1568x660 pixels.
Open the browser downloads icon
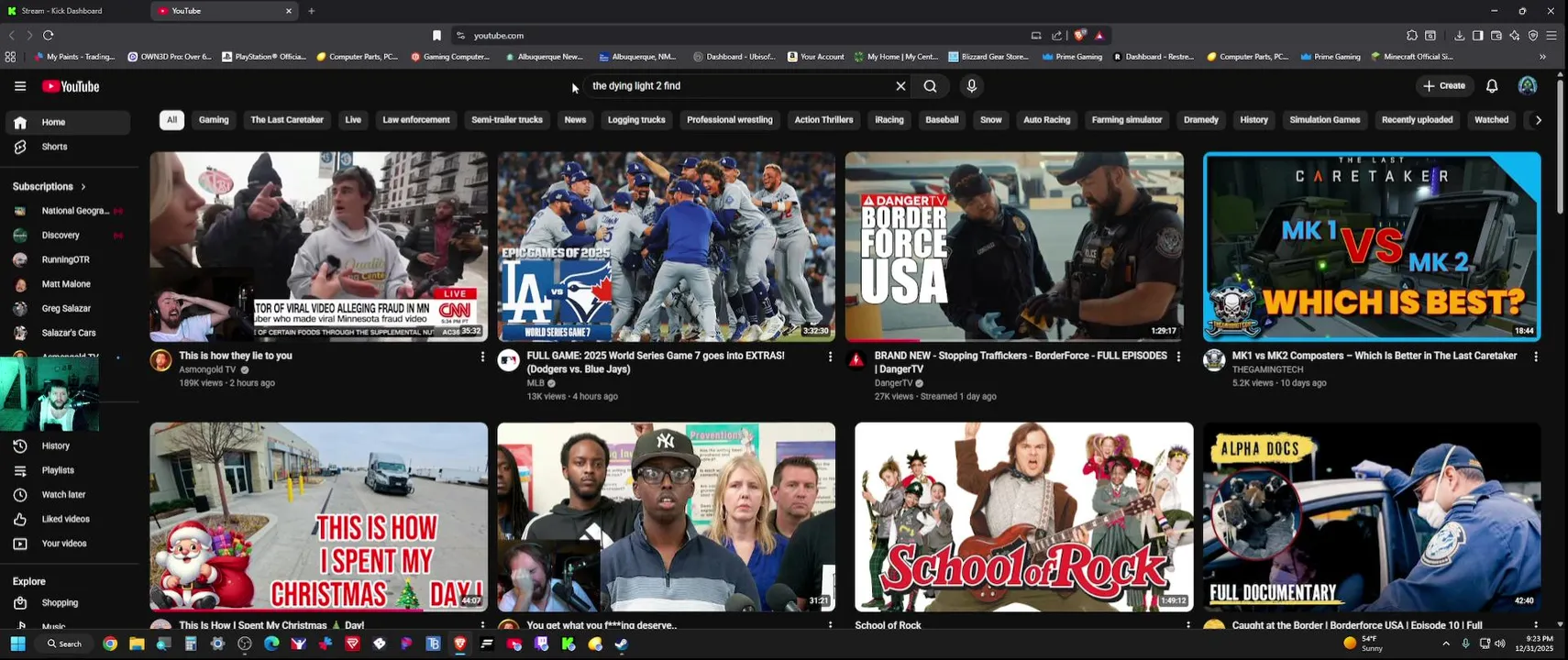pyautogui.click(x=1459, y=36)
